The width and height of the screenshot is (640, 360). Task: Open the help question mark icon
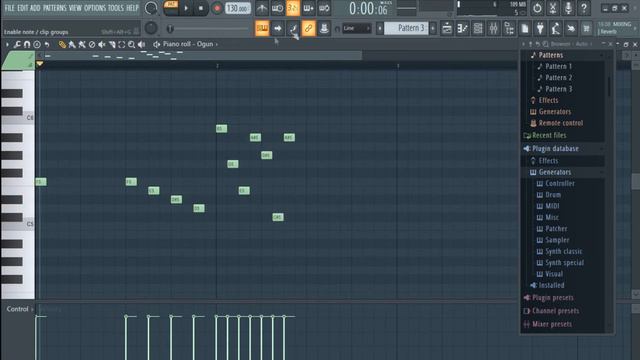pyautogui.click(x=584, y=8)
